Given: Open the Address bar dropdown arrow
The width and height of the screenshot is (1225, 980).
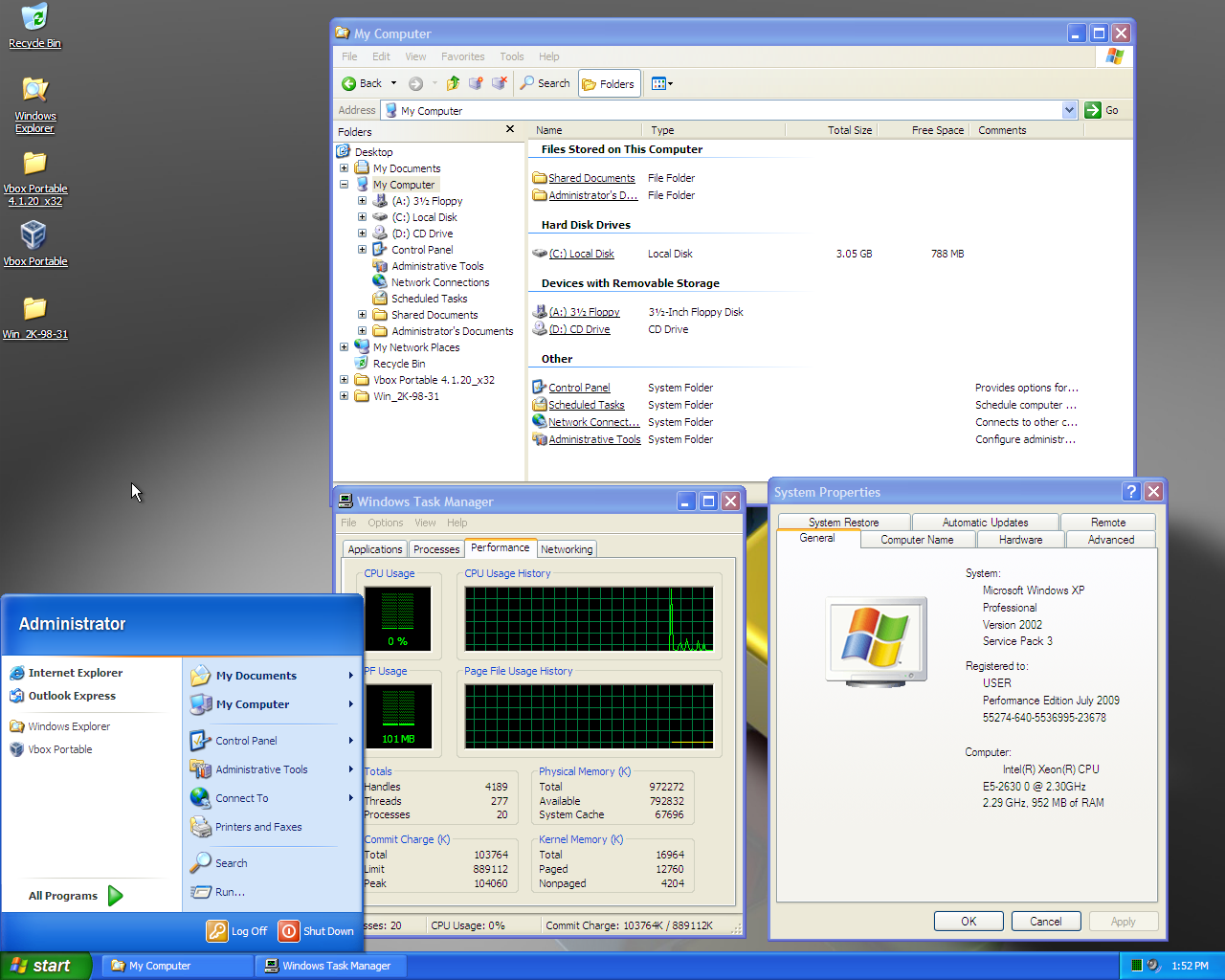Looking at the screenshot, I should point(1069,110).
